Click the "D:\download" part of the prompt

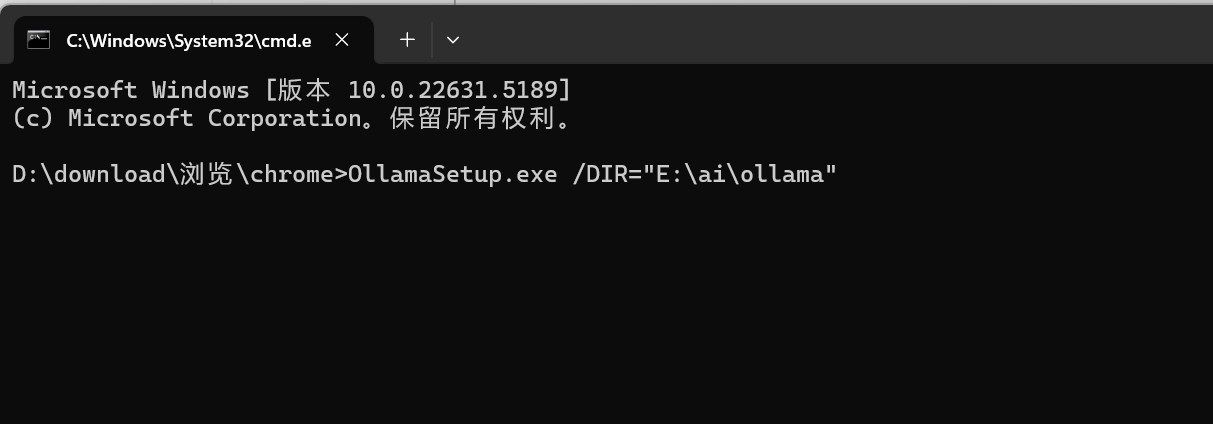(88, 174)
